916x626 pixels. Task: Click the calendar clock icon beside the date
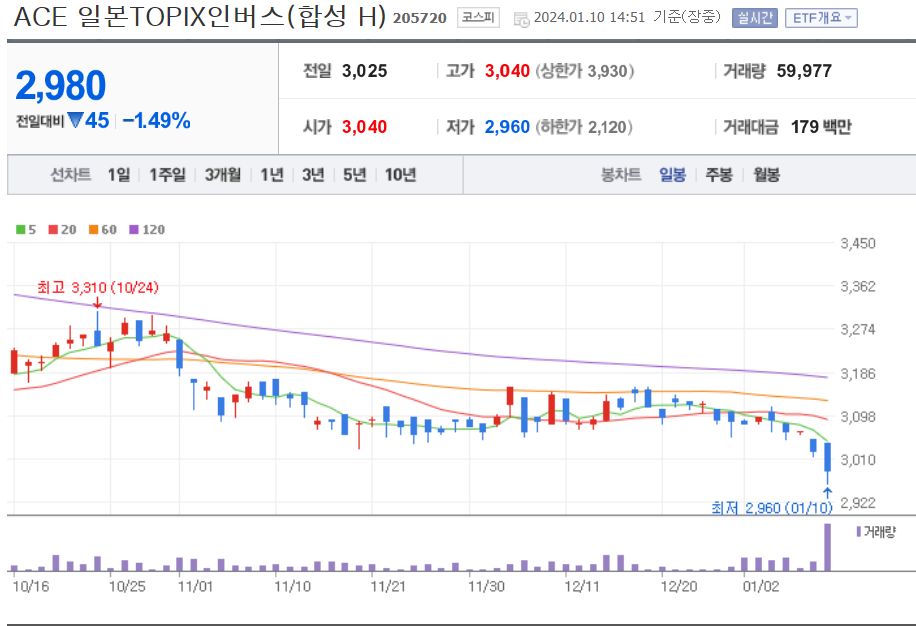(x=521, y=19)
